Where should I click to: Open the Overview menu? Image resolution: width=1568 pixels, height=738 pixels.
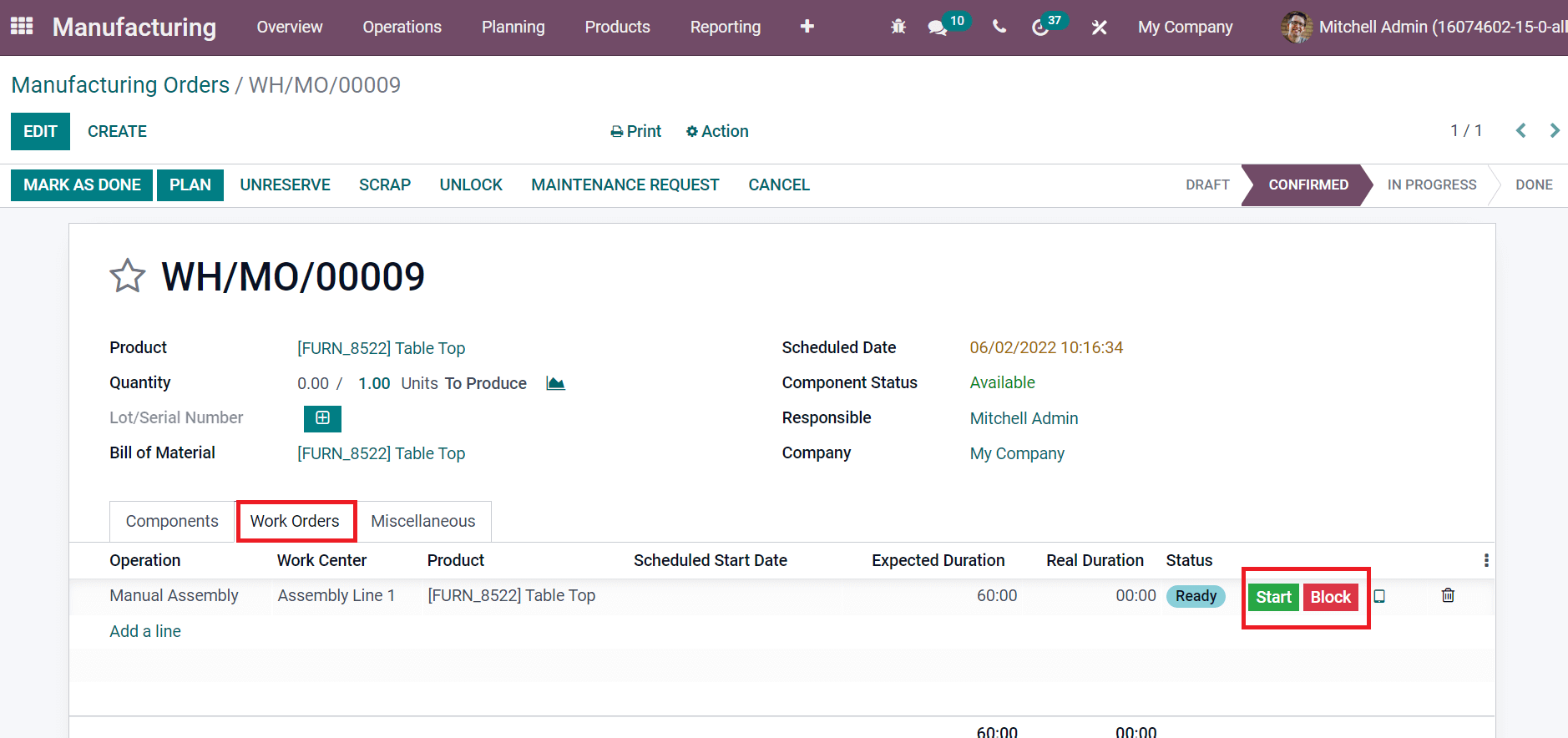coord(290,27)
